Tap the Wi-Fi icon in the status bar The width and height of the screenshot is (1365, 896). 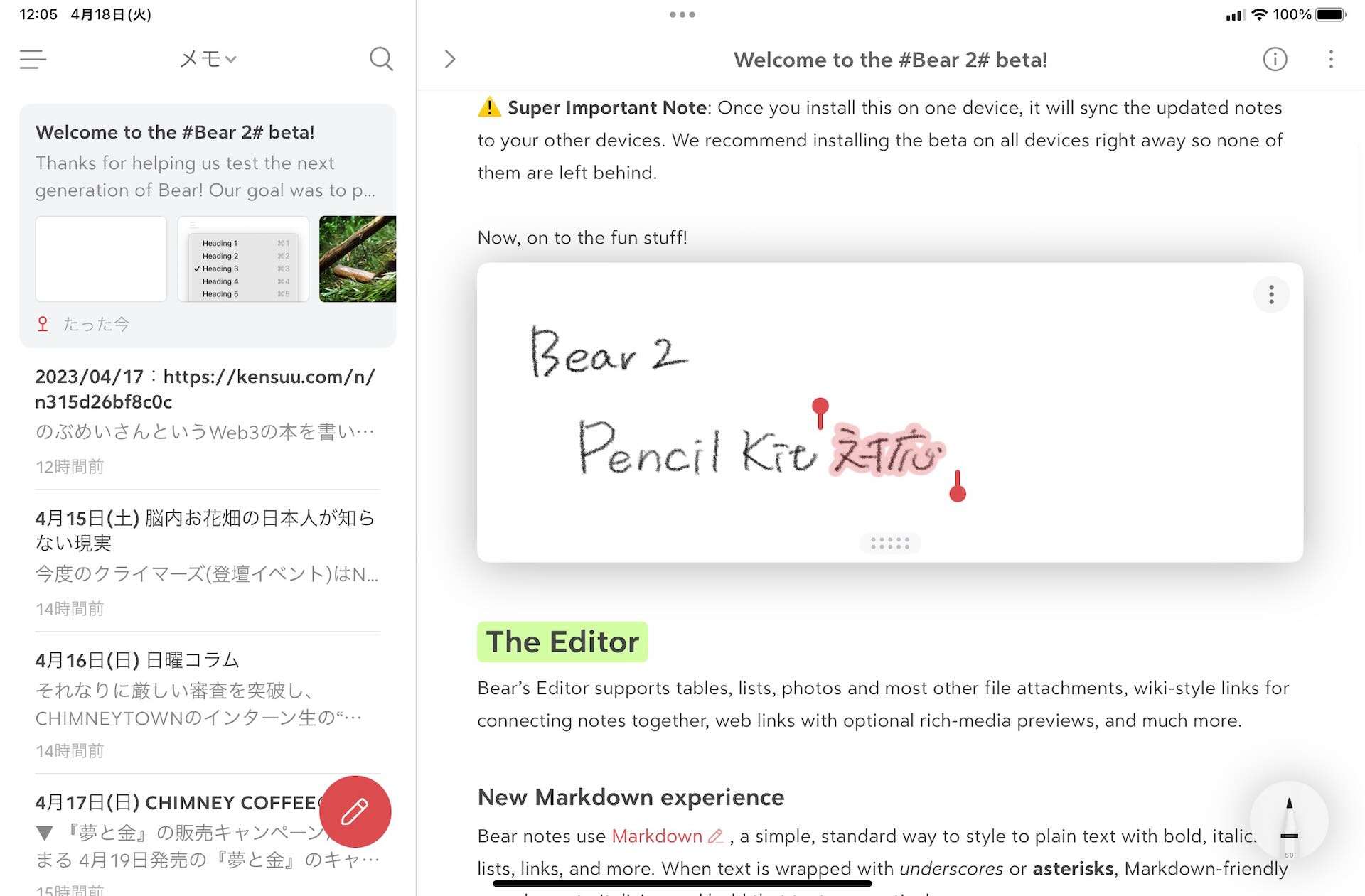pos(1259,14)
